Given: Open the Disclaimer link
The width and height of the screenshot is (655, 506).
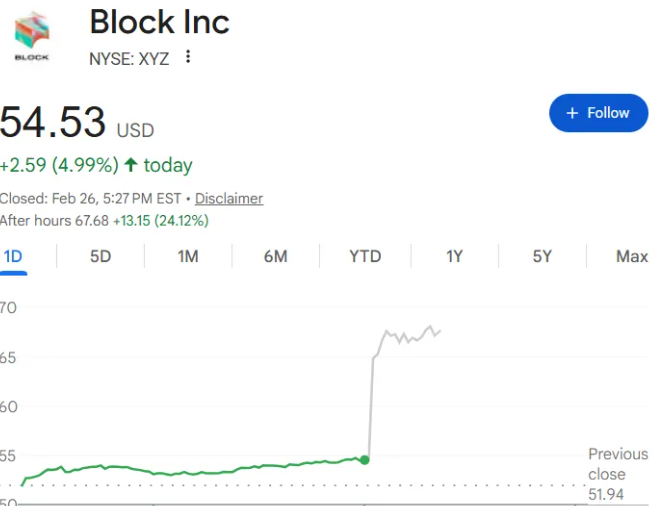Looking at the screenshot, I should [x=229, y=198].
